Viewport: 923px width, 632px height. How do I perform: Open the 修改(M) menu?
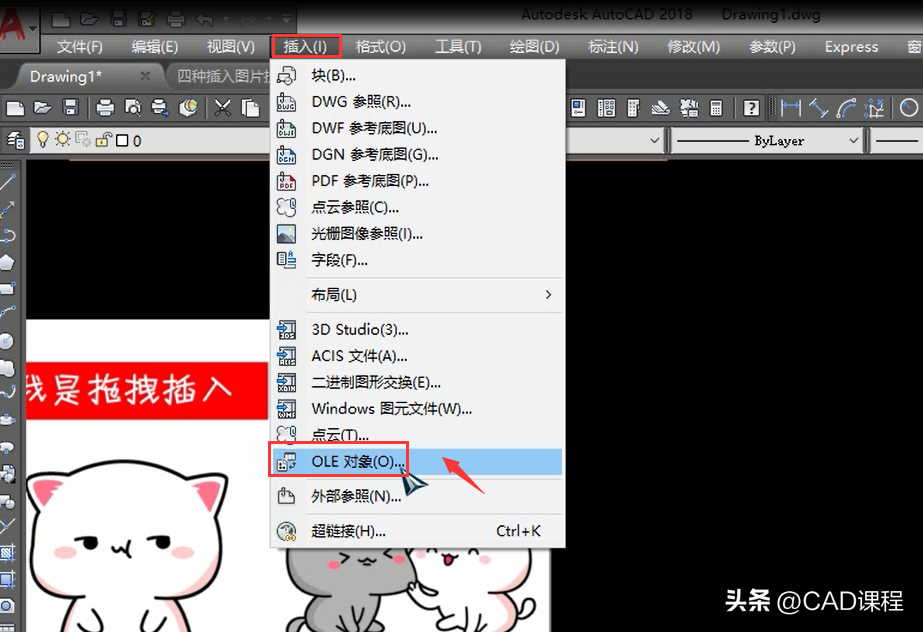point(693,46)
